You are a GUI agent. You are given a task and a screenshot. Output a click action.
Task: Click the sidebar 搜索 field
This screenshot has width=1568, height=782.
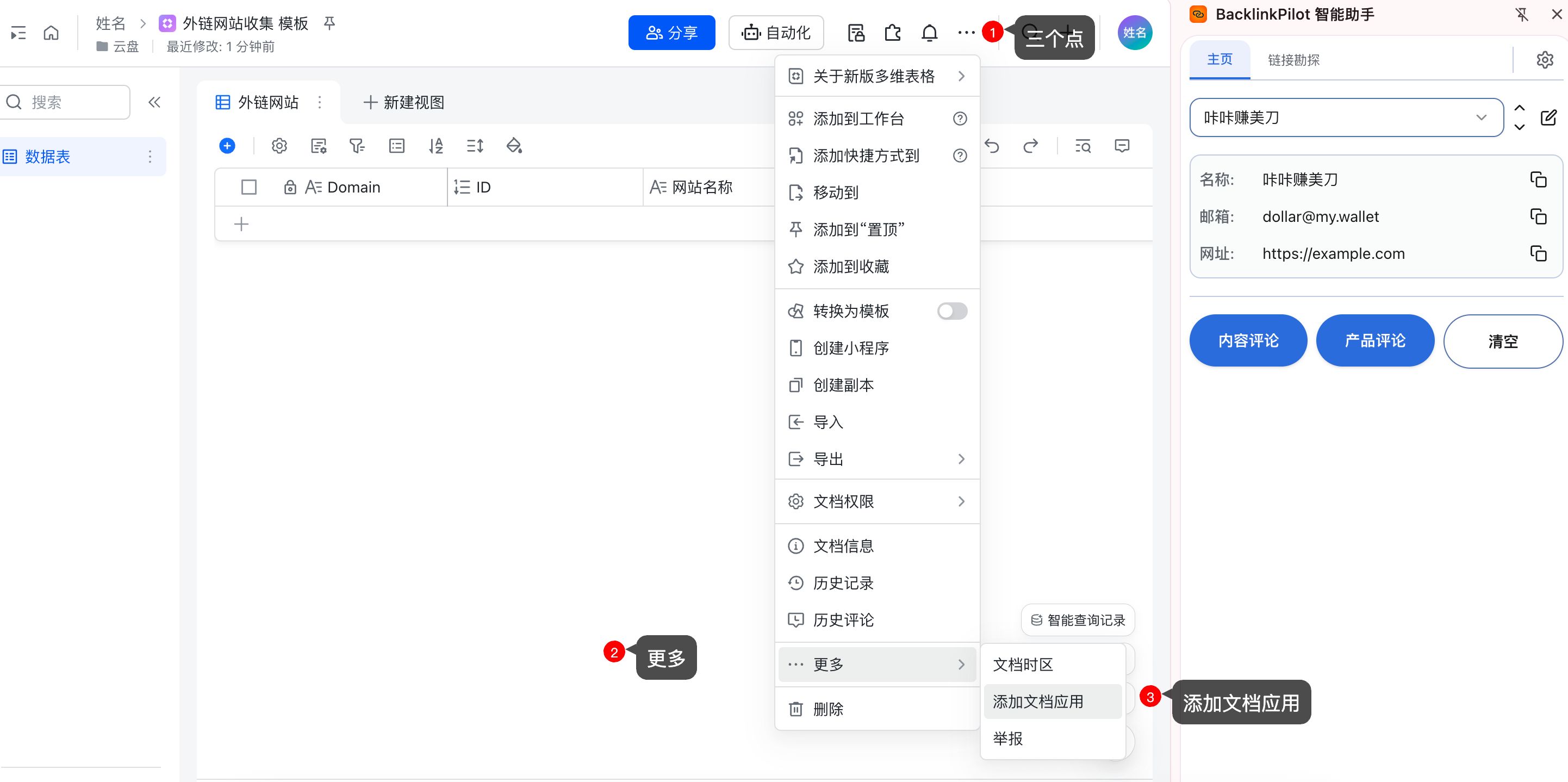(65, 102)
